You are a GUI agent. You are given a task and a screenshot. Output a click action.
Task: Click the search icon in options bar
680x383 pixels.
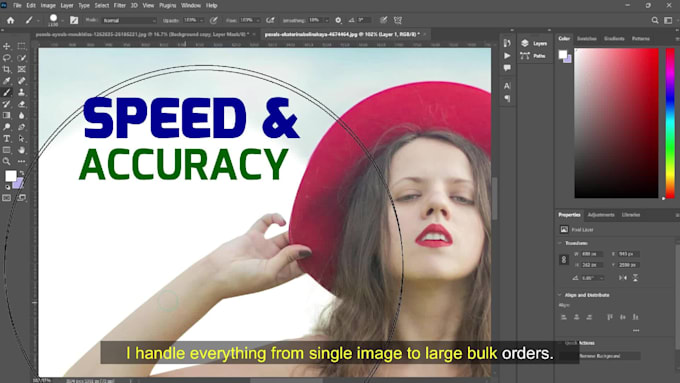(x=655, y=20)
